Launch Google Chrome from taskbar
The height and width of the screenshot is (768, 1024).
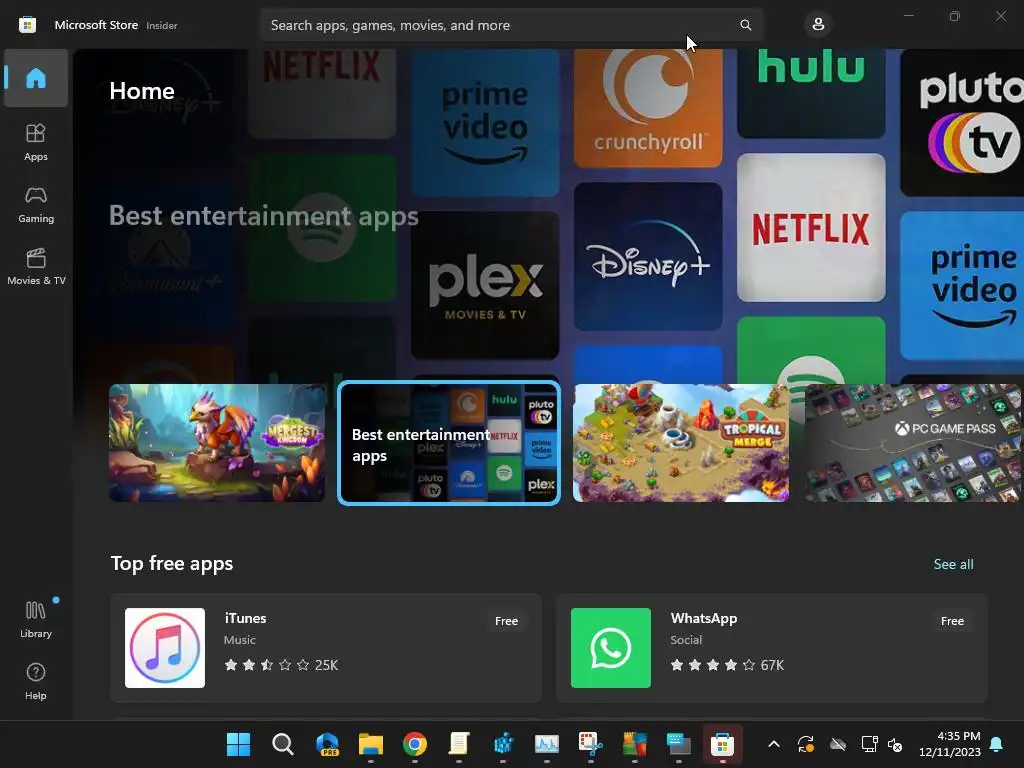[x=415, y=744]
